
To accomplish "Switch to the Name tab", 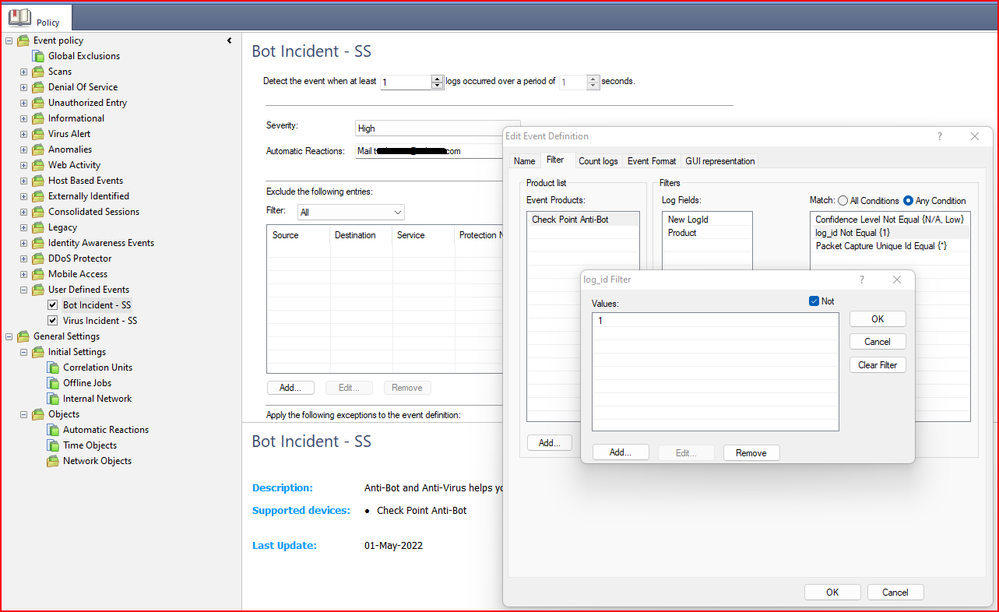I will tap(524, 161).
